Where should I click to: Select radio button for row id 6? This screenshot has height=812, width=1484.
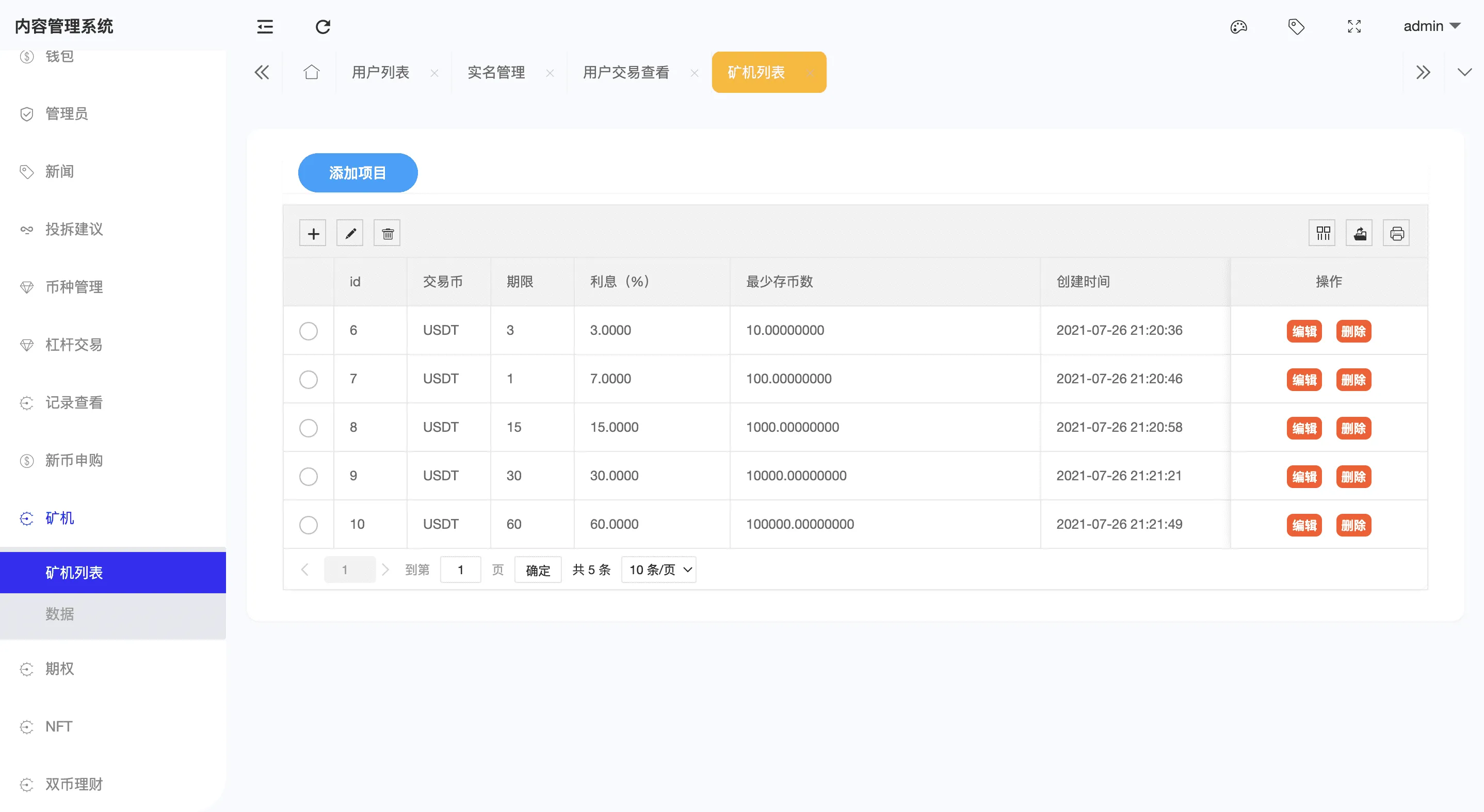pos(308,331)
